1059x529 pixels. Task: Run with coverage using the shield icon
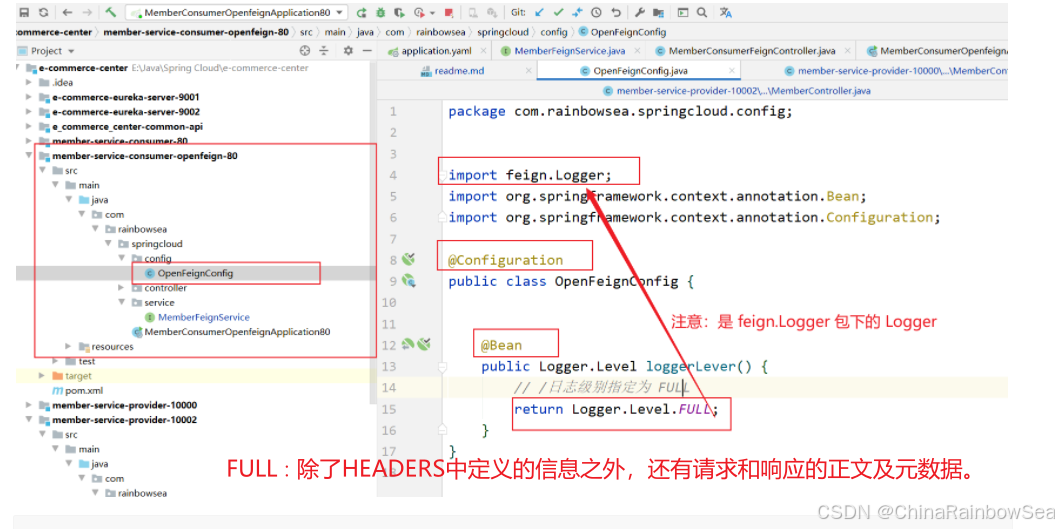[400, 12]
